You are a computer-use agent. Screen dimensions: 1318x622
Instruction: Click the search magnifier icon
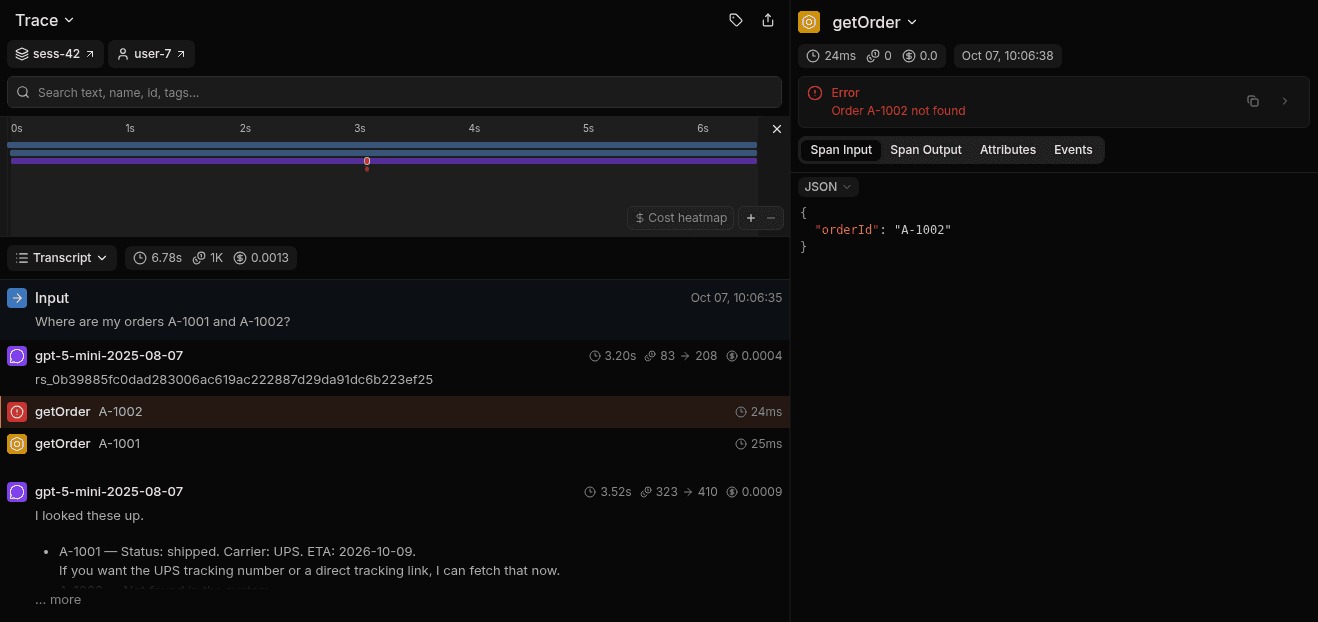click(x=23, y=92)
